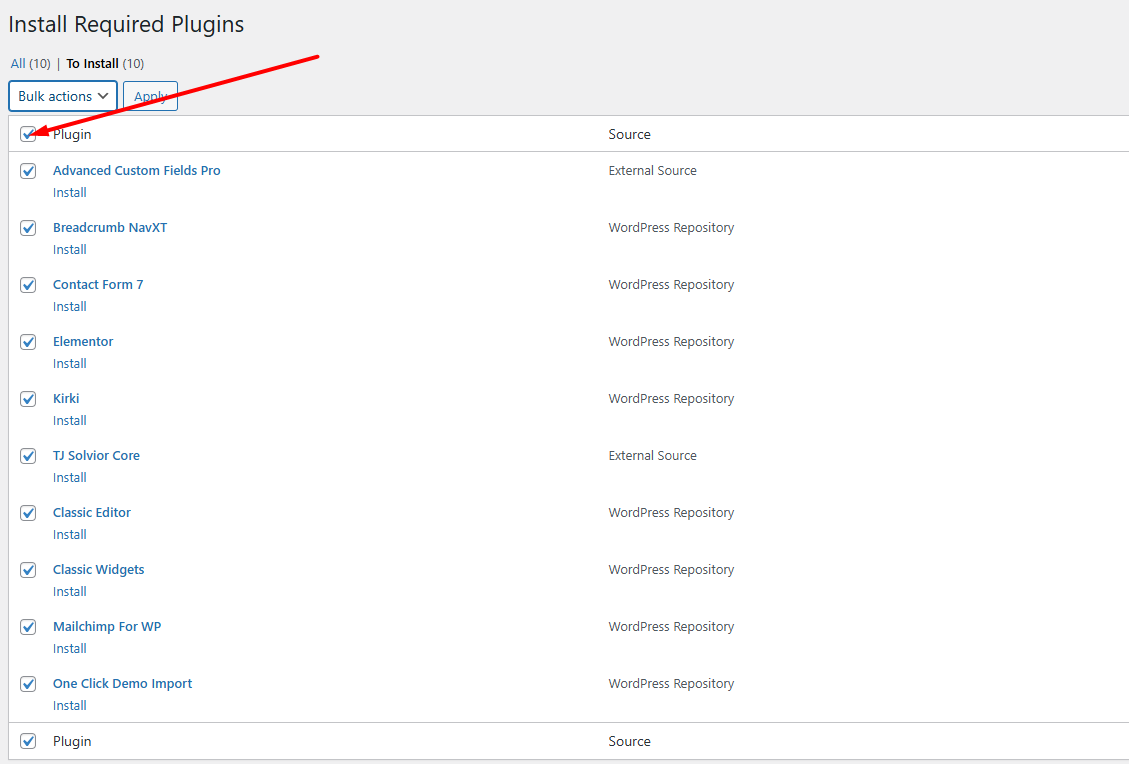The width and height of the screenshot is (1129, 764).
Task: Install Classic Widgets via its Install link
Action: pos(70,591)
